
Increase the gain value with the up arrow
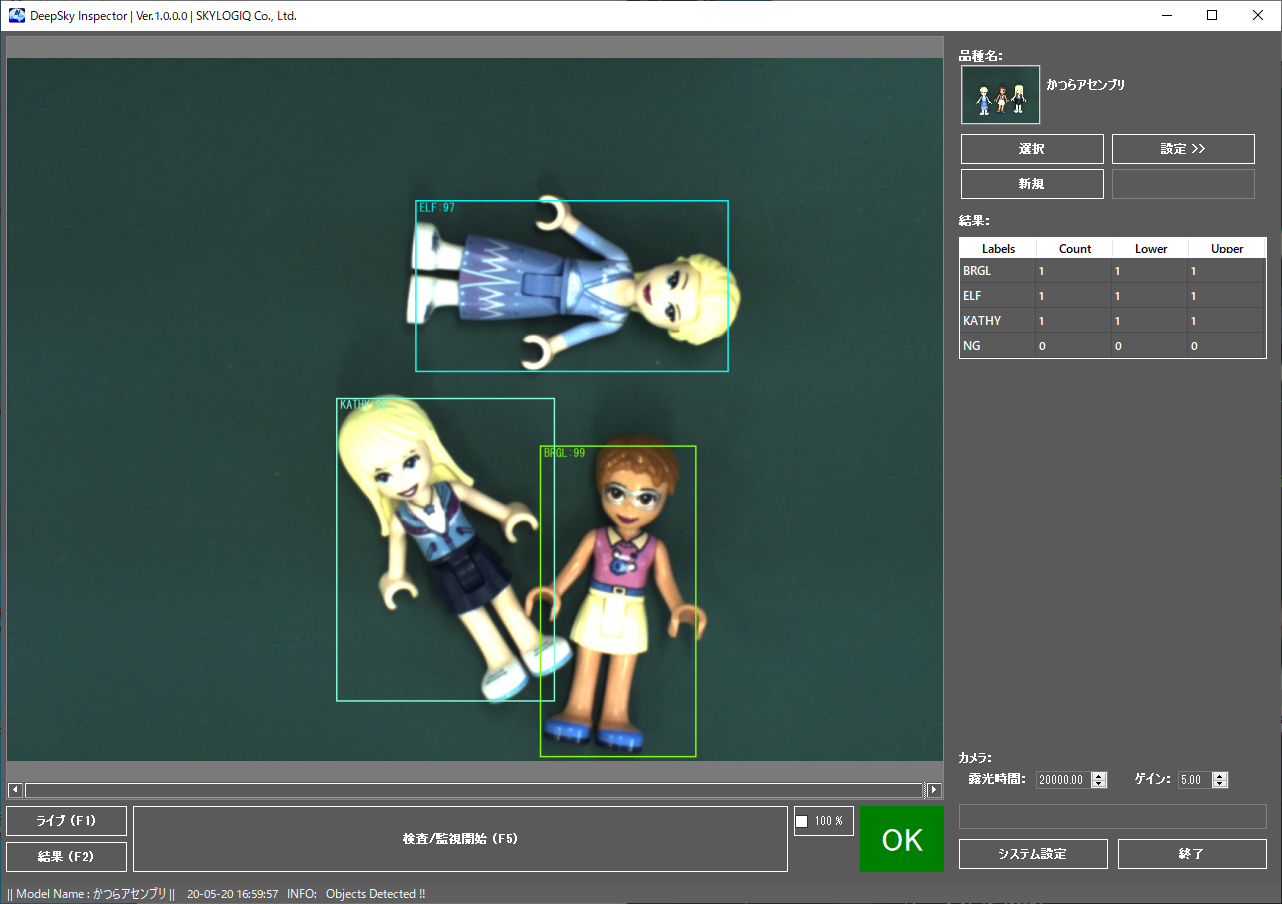(1219, 776)
